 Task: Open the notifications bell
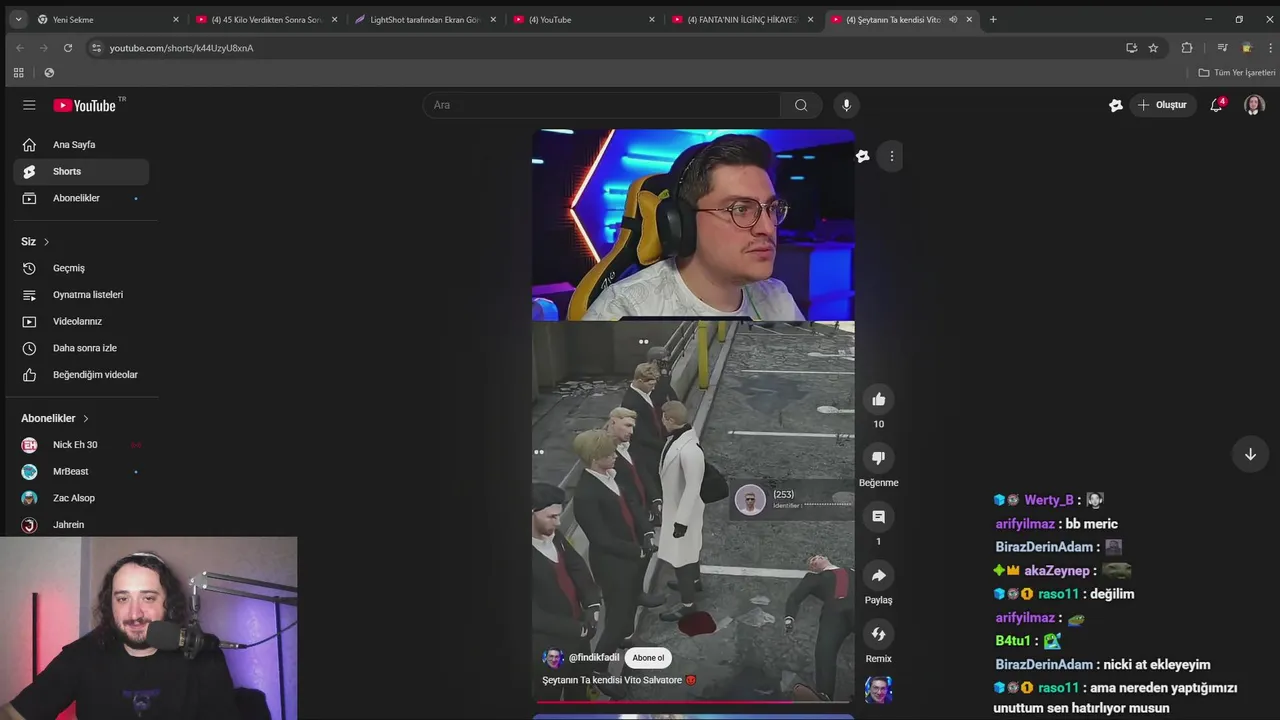point(1216,105)
